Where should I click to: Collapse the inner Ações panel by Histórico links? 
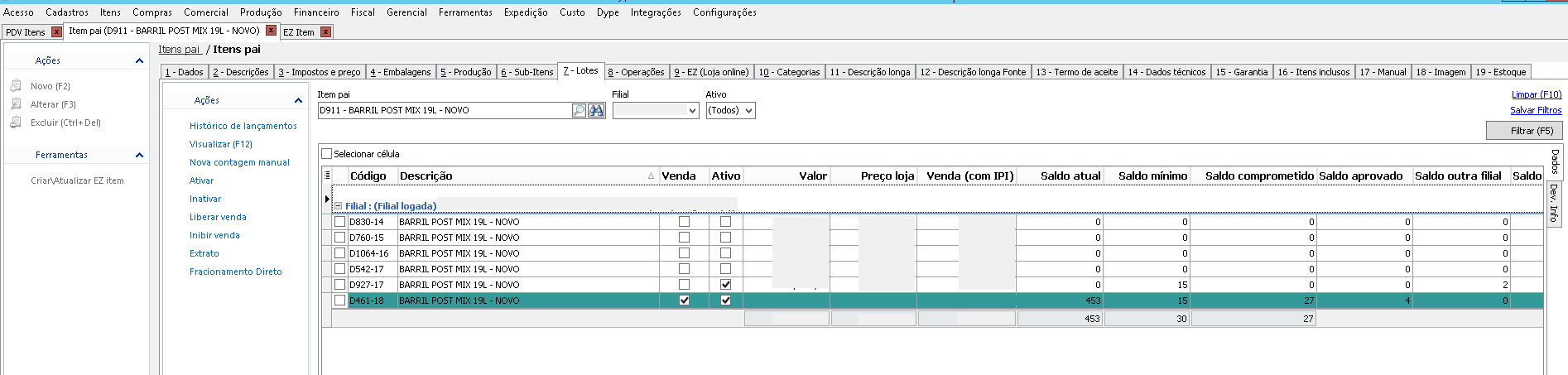[x=298, y=100]
